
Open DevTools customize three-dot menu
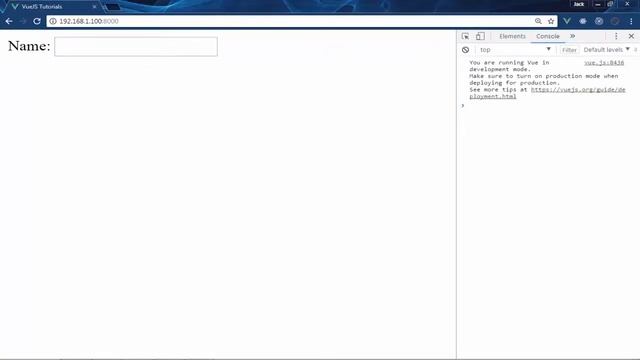616,36
